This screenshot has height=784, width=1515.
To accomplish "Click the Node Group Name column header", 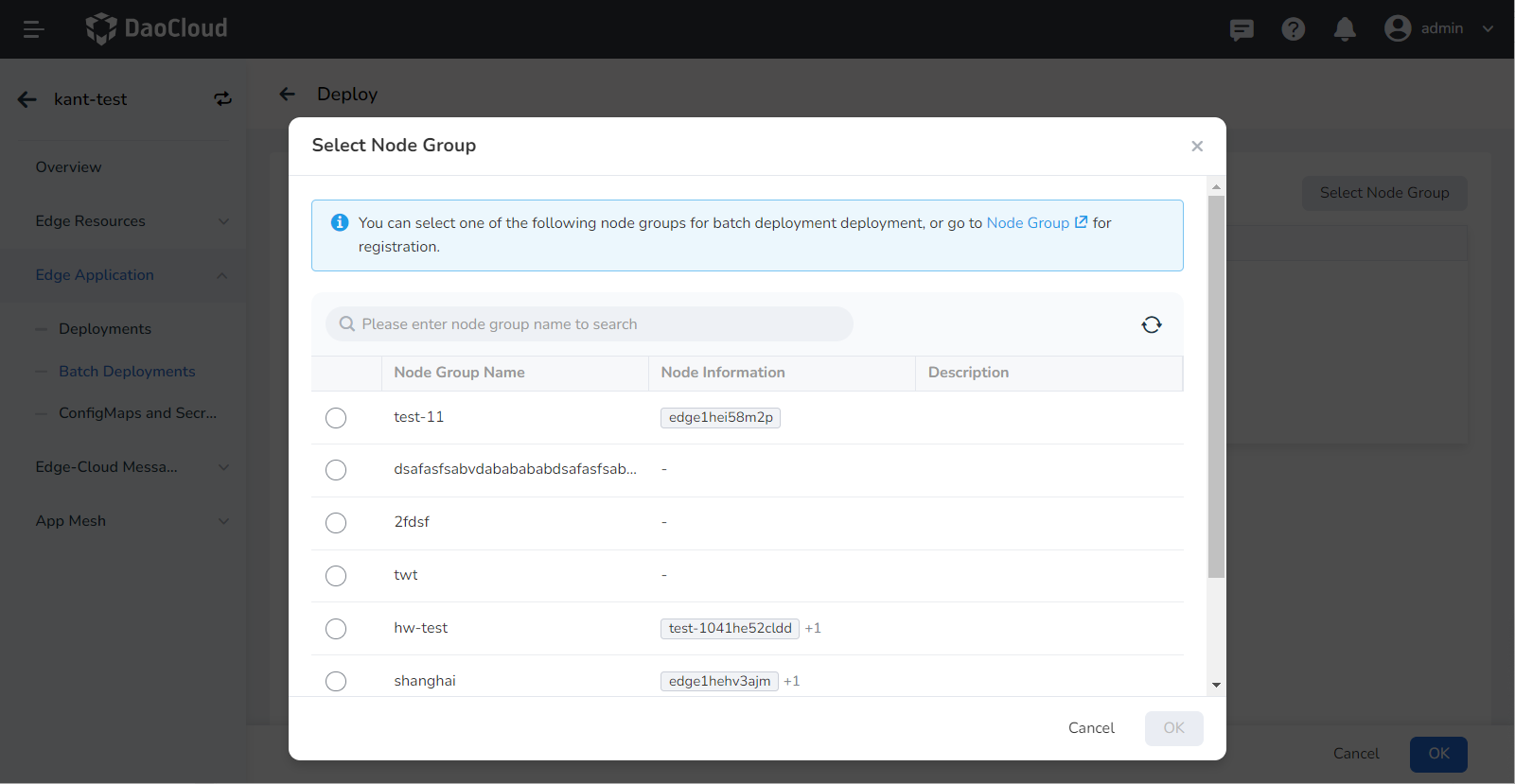I will pos(459,373).
